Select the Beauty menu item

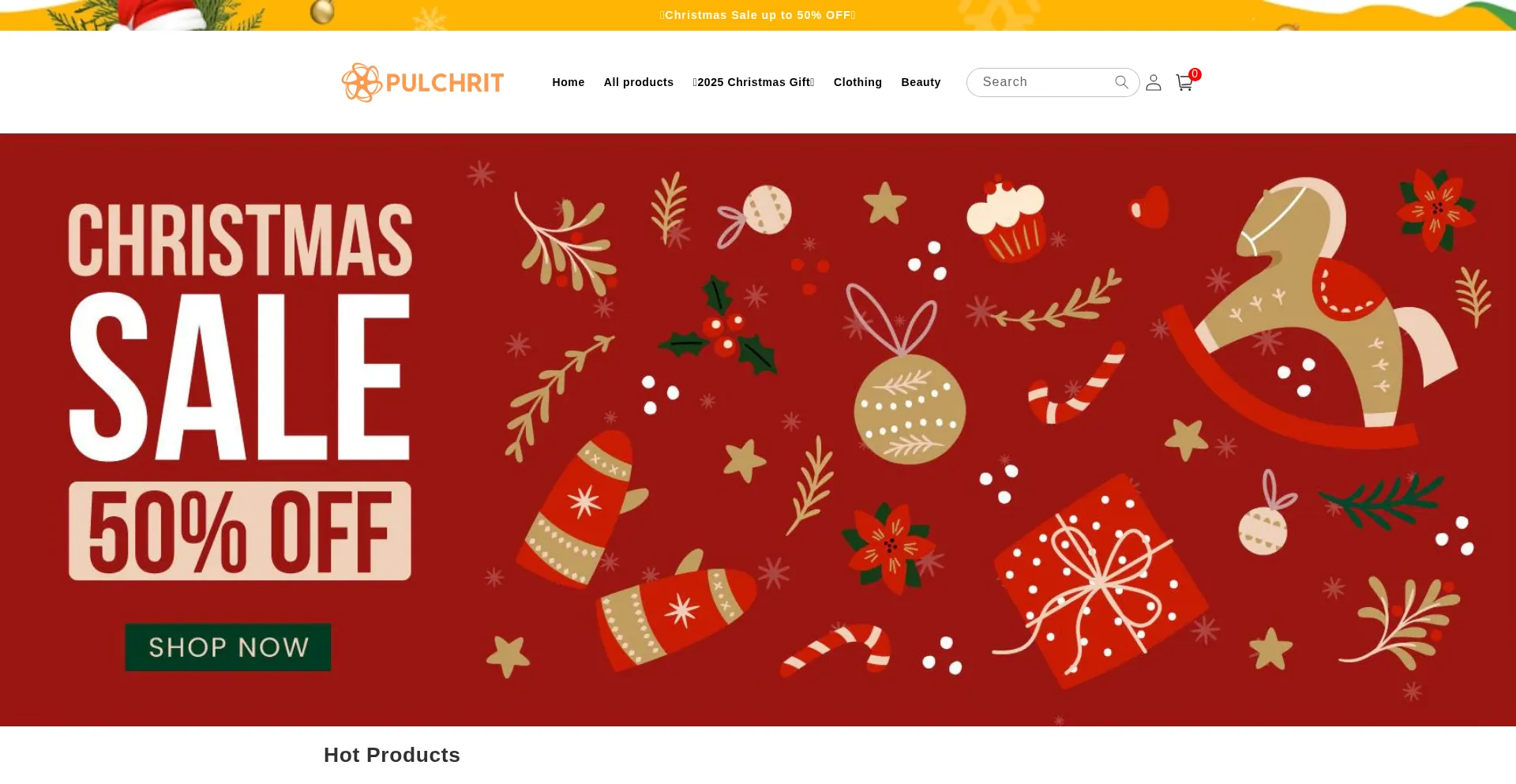point(921,82)
